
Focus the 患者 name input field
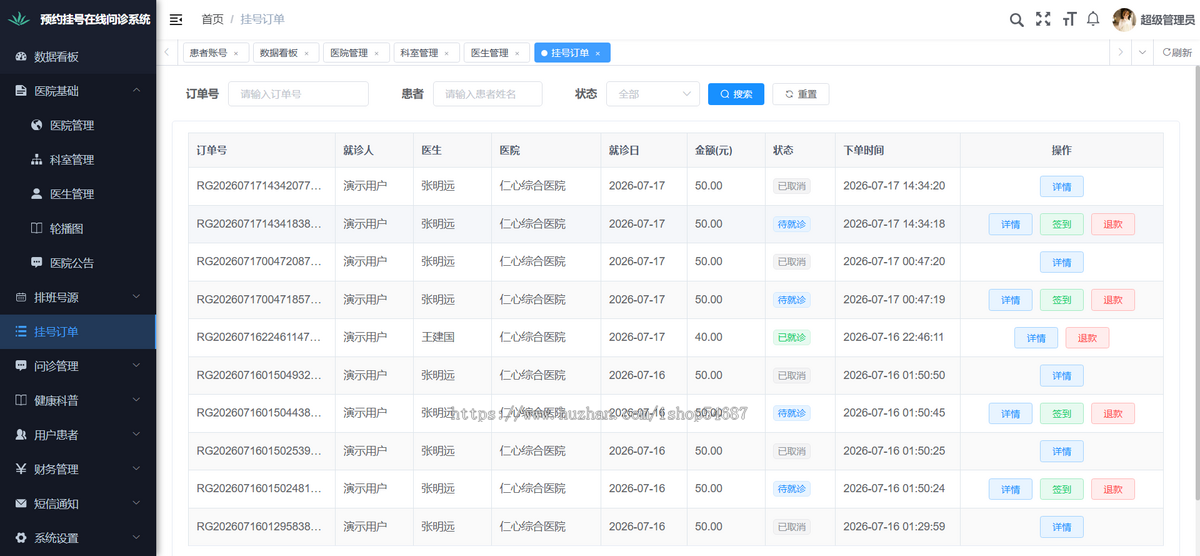pos(487,94)
